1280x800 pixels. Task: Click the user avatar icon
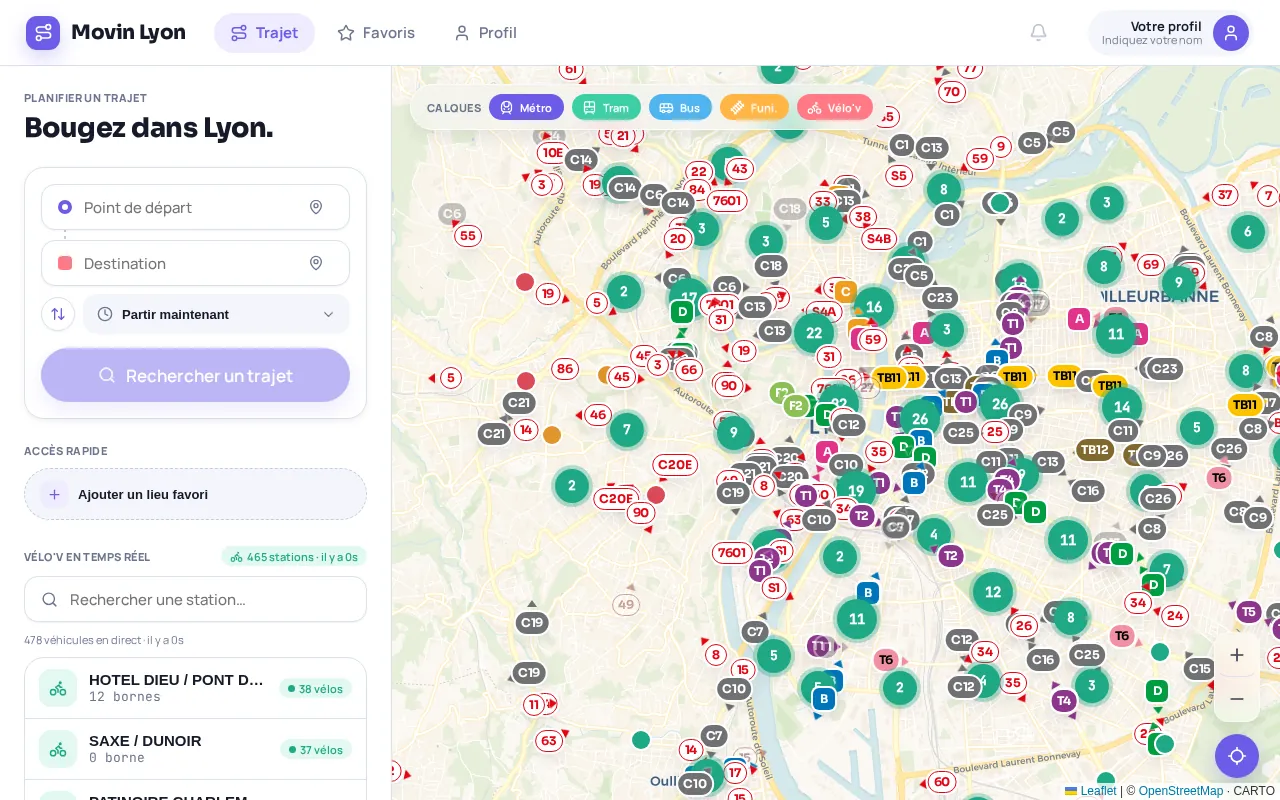pos(1231,33)
